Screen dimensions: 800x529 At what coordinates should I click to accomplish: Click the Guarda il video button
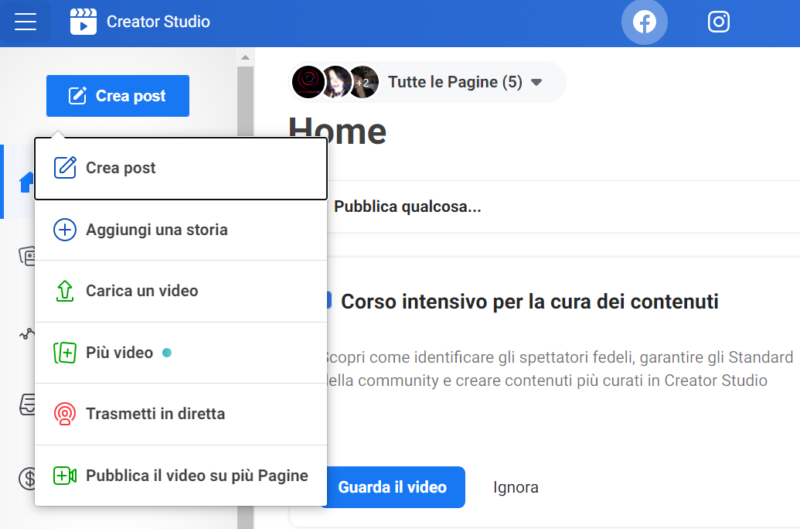(x=392, y=487)
